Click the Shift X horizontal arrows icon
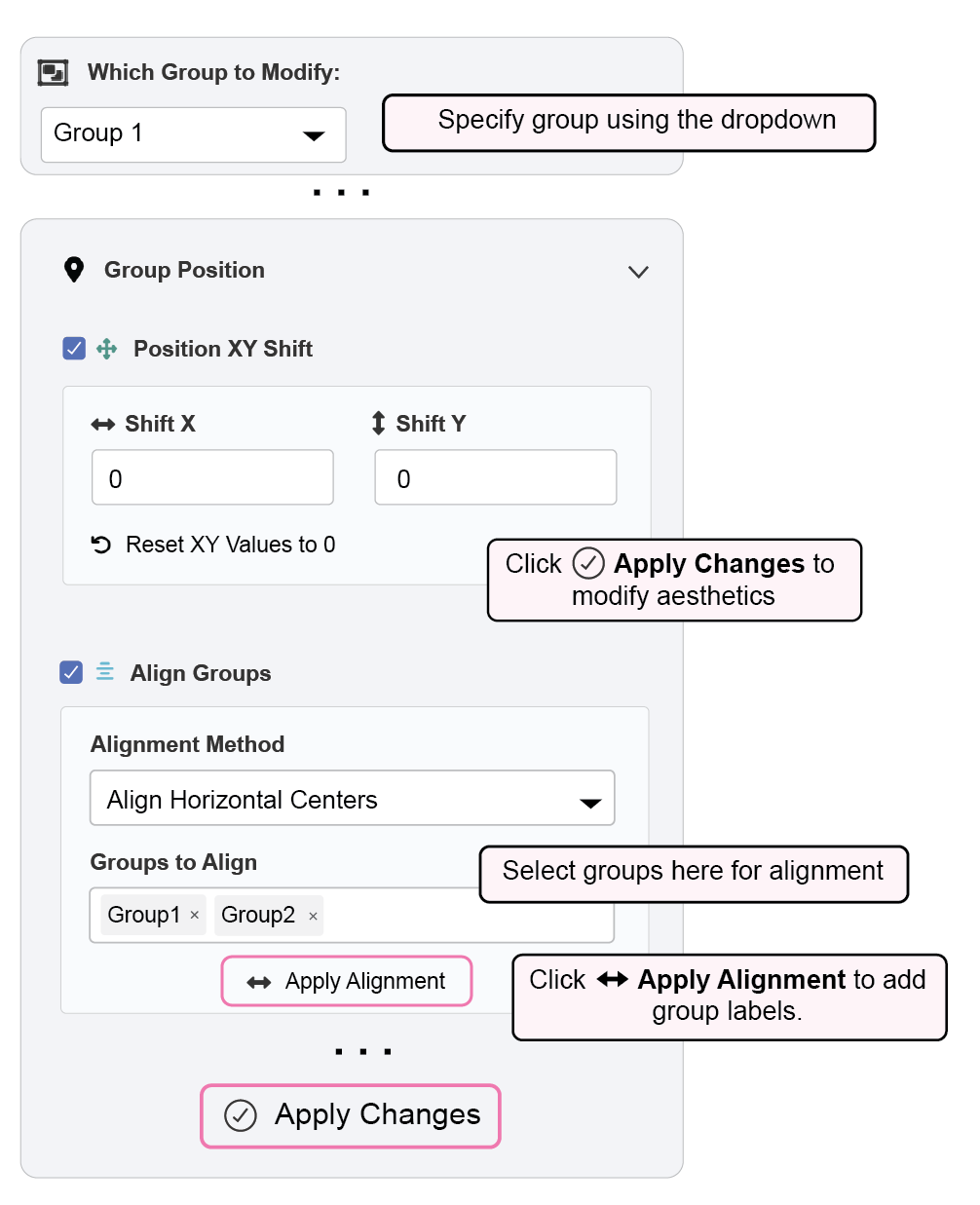Viewport: 980px width, 1205px height. click(103, 425)
